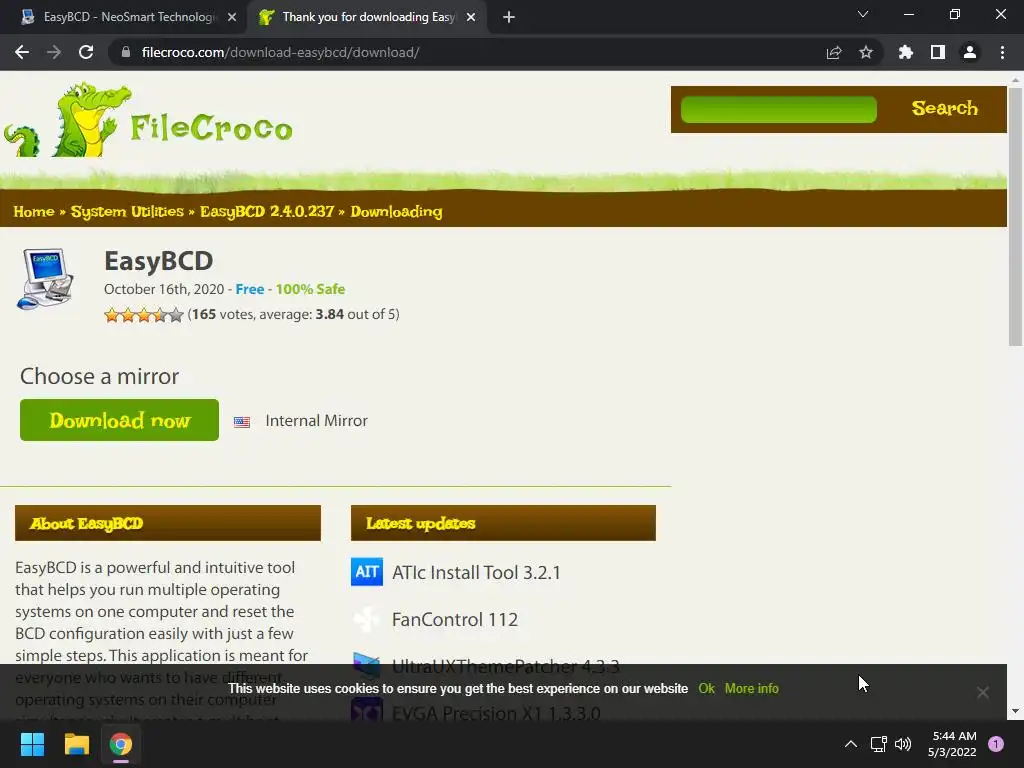Reload the current page
Screen dimensions: 1024x768
tap(86, 52)
